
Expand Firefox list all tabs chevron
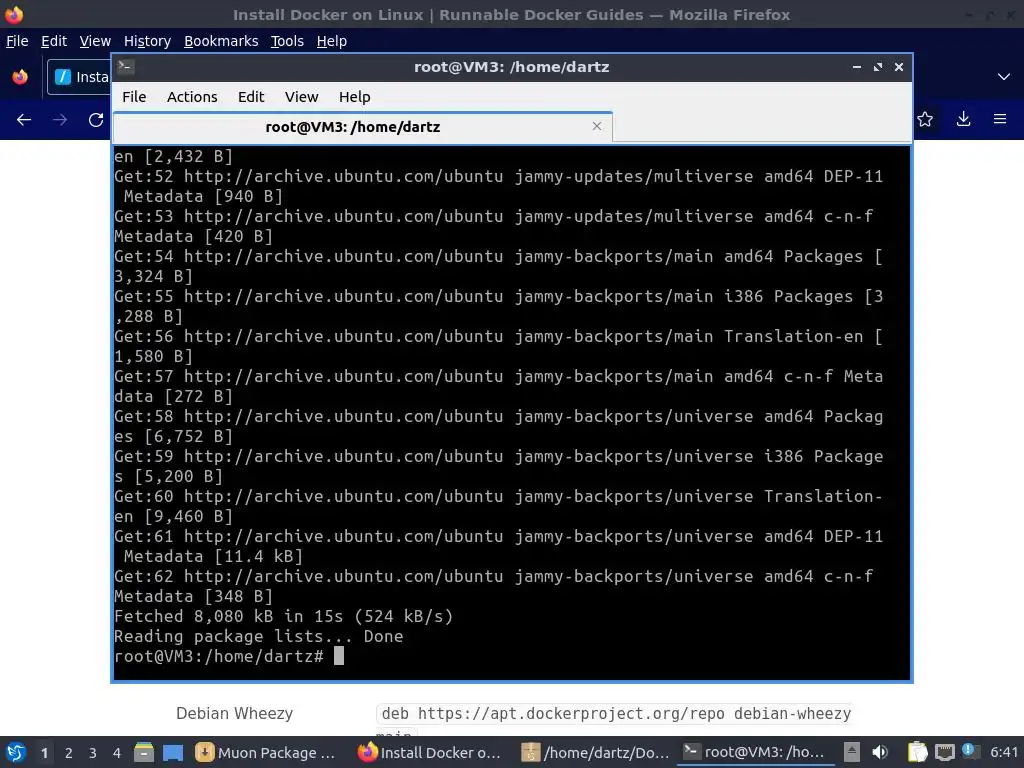click(1004, 76)
